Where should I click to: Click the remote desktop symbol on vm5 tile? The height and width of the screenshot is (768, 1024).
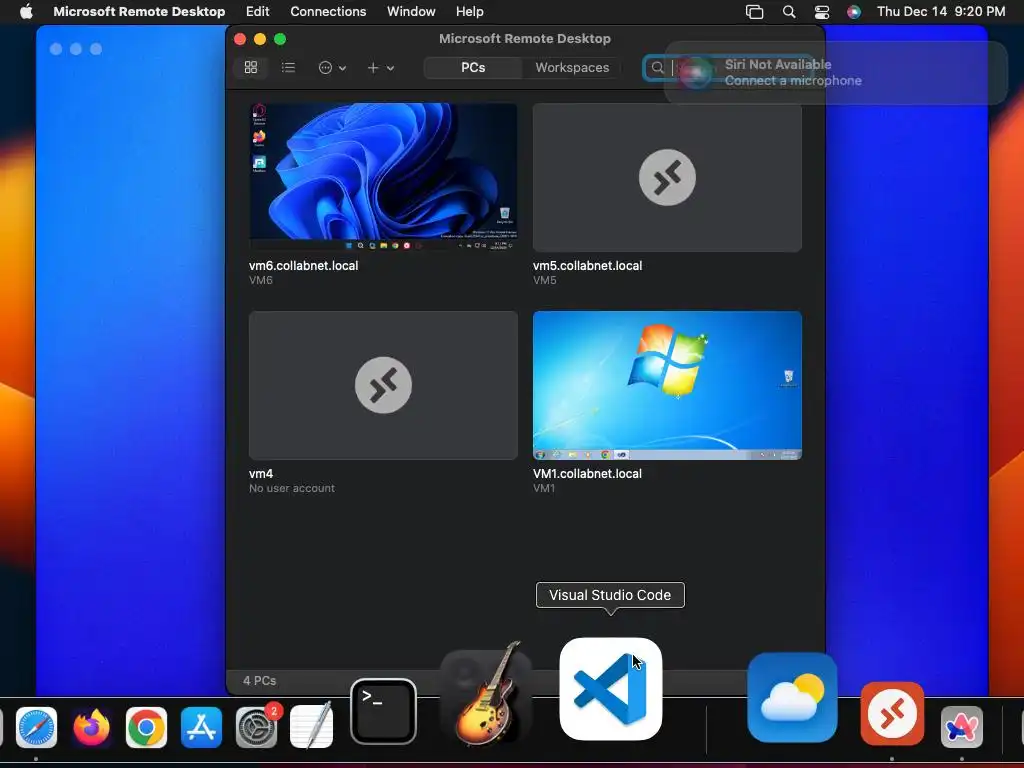pos(667,177)
